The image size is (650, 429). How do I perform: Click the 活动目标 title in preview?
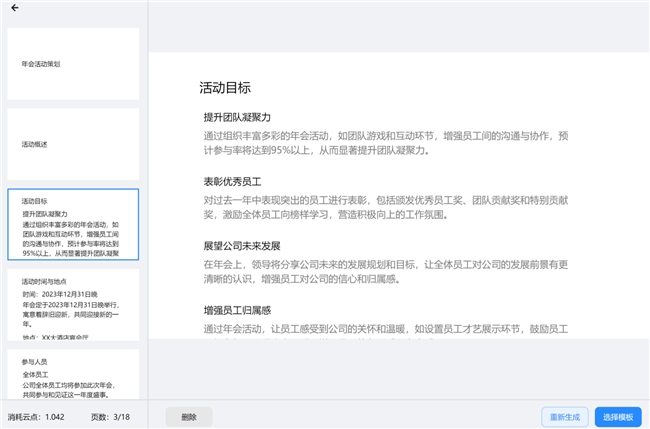225,87
